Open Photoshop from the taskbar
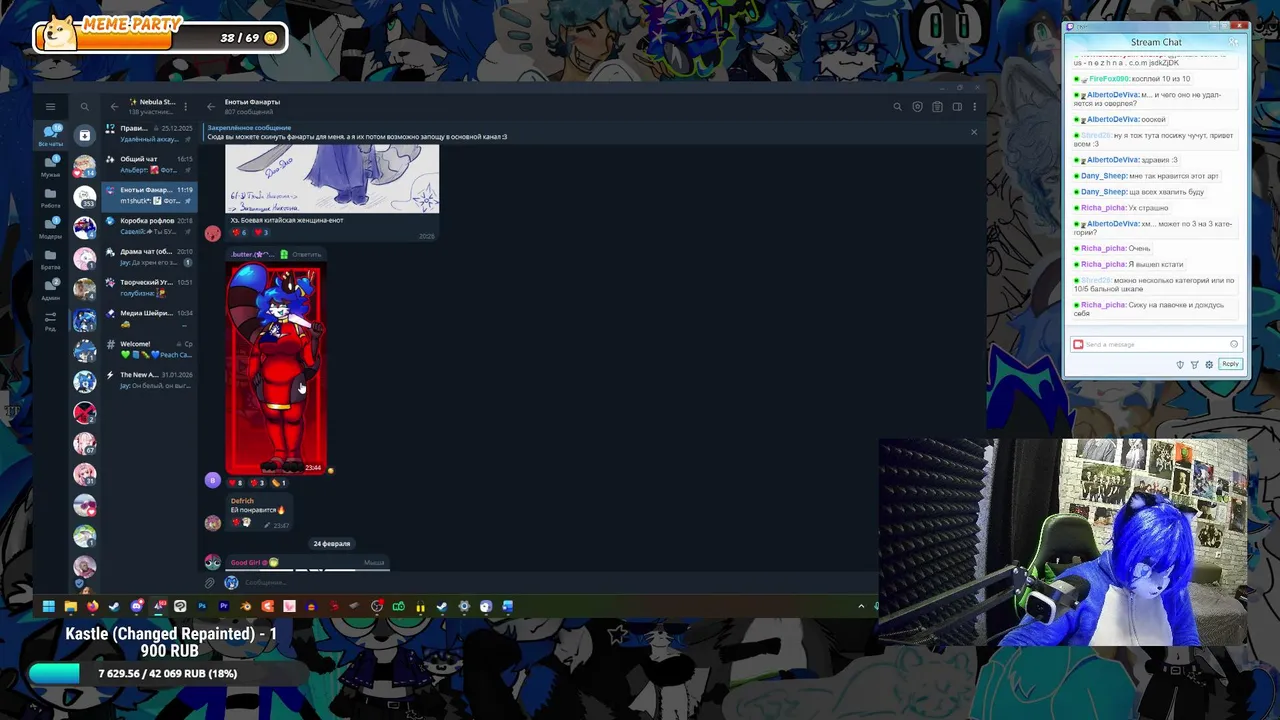1280x720 pixels. coord(202,606)
